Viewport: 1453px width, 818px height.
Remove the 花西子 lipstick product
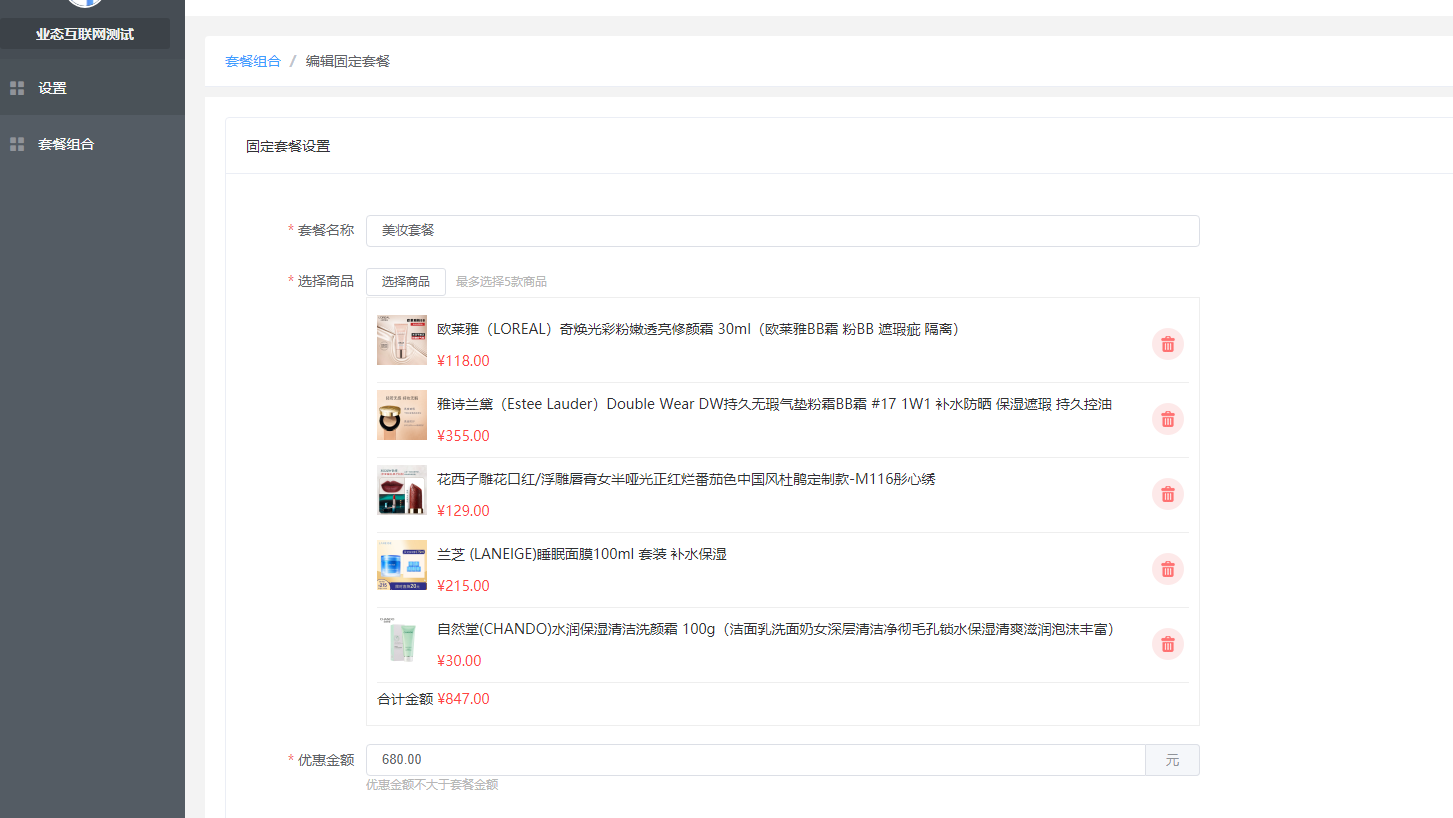click(x=1167, y=494)
